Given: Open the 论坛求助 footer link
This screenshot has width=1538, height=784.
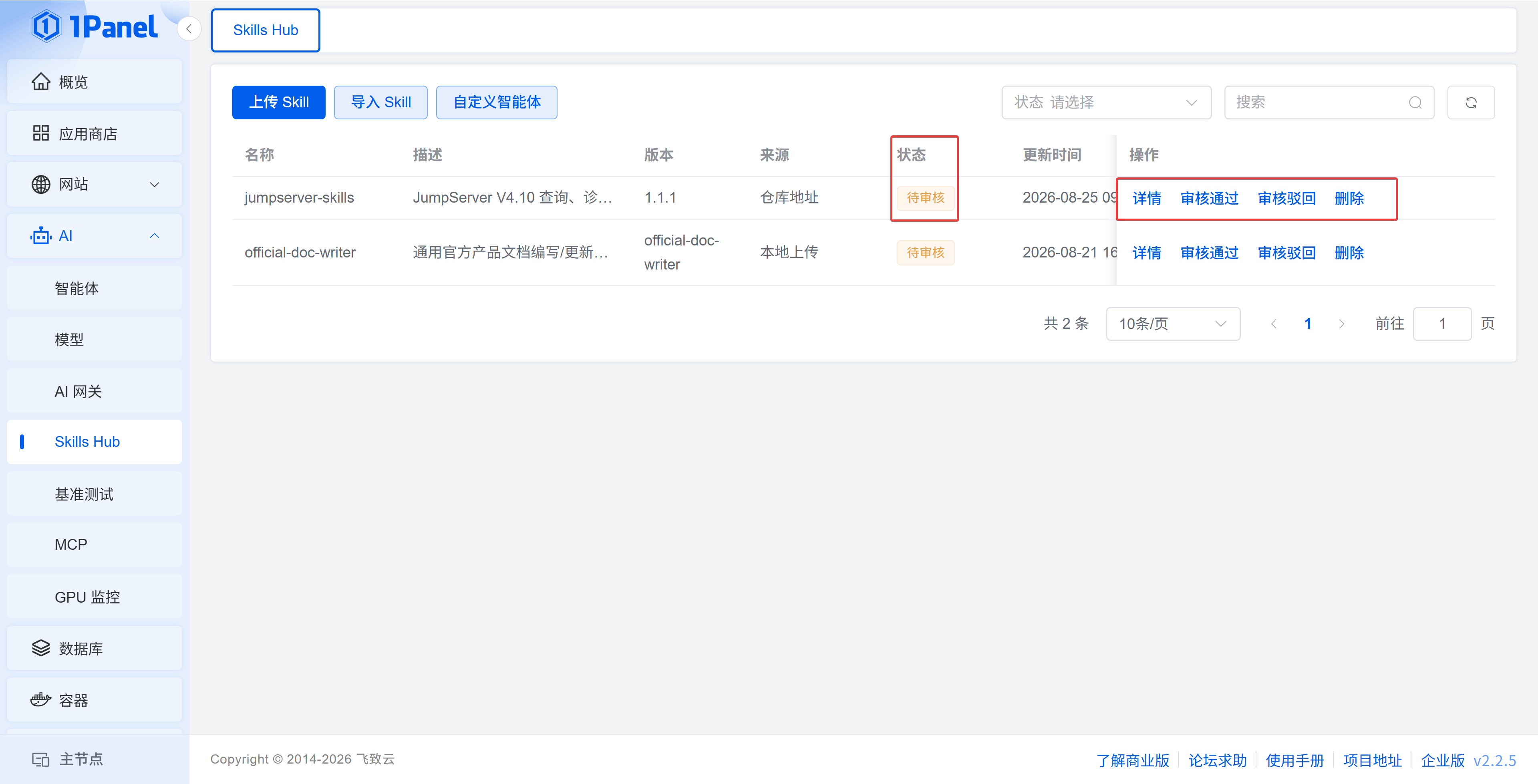Looking at the screenshot, I should click(x=1218, y=760).
